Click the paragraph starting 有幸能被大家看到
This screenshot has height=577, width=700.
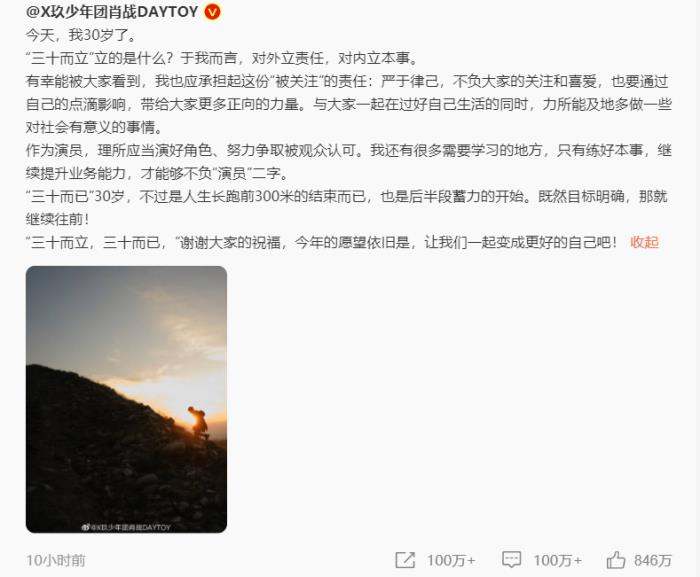[x=349, y=104]
